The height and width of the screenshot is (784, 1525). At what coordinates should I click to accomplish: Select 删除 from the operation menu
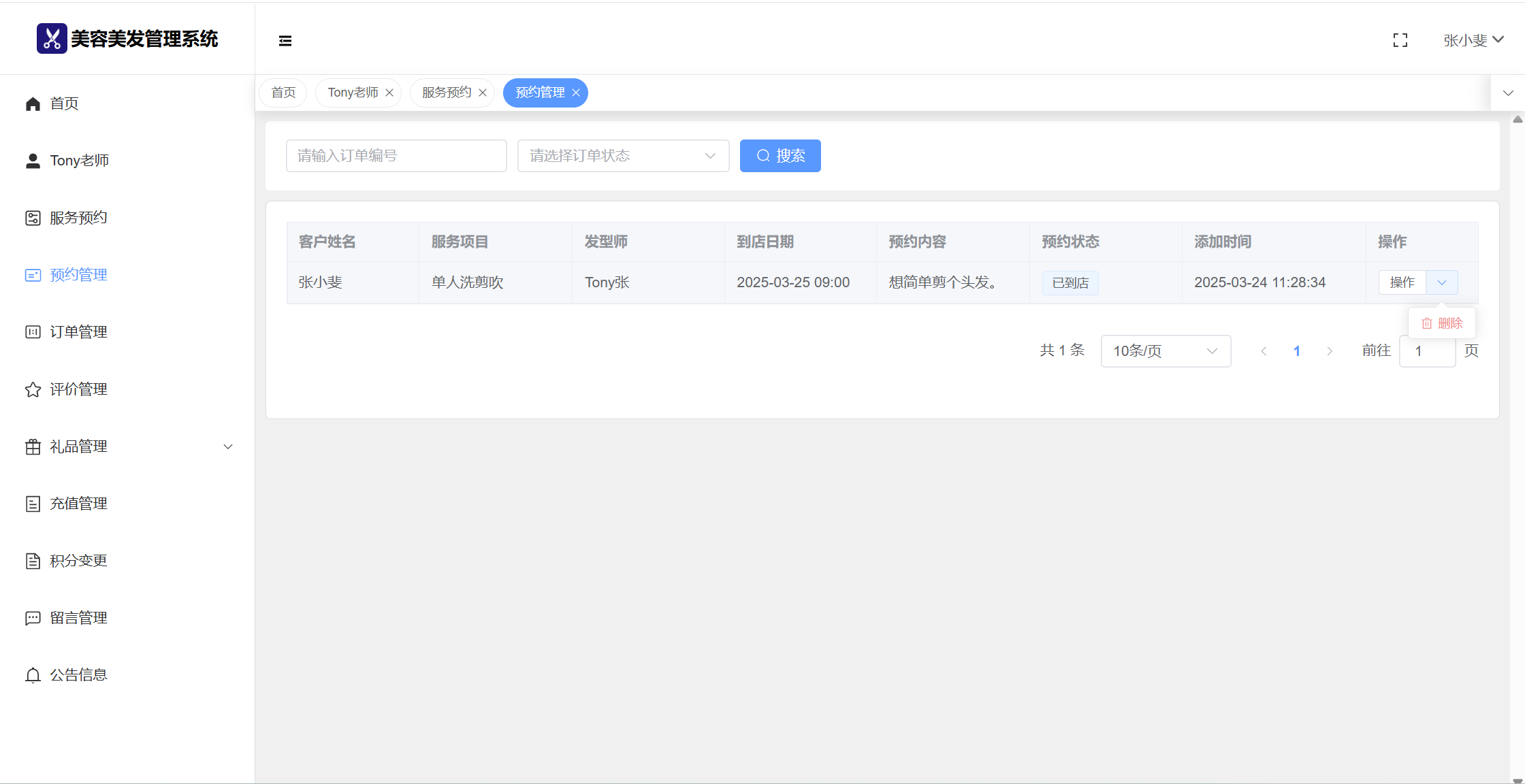tap(1442, 323)
